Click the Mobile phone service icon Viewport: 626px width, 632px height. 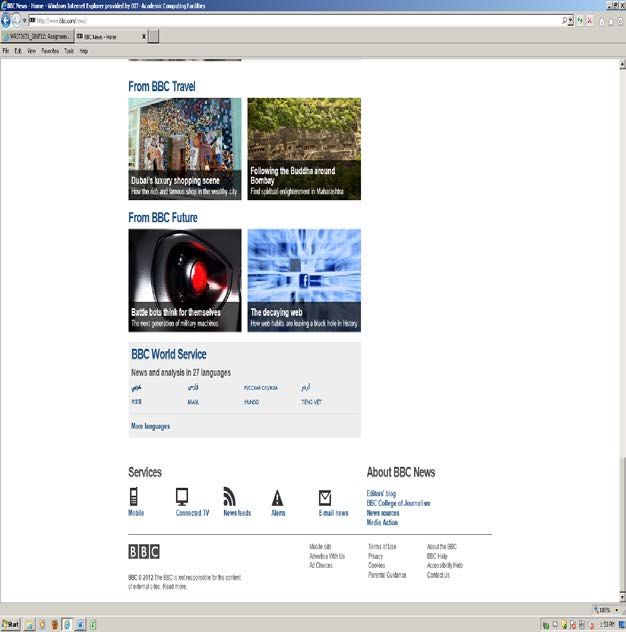(134, 496)
